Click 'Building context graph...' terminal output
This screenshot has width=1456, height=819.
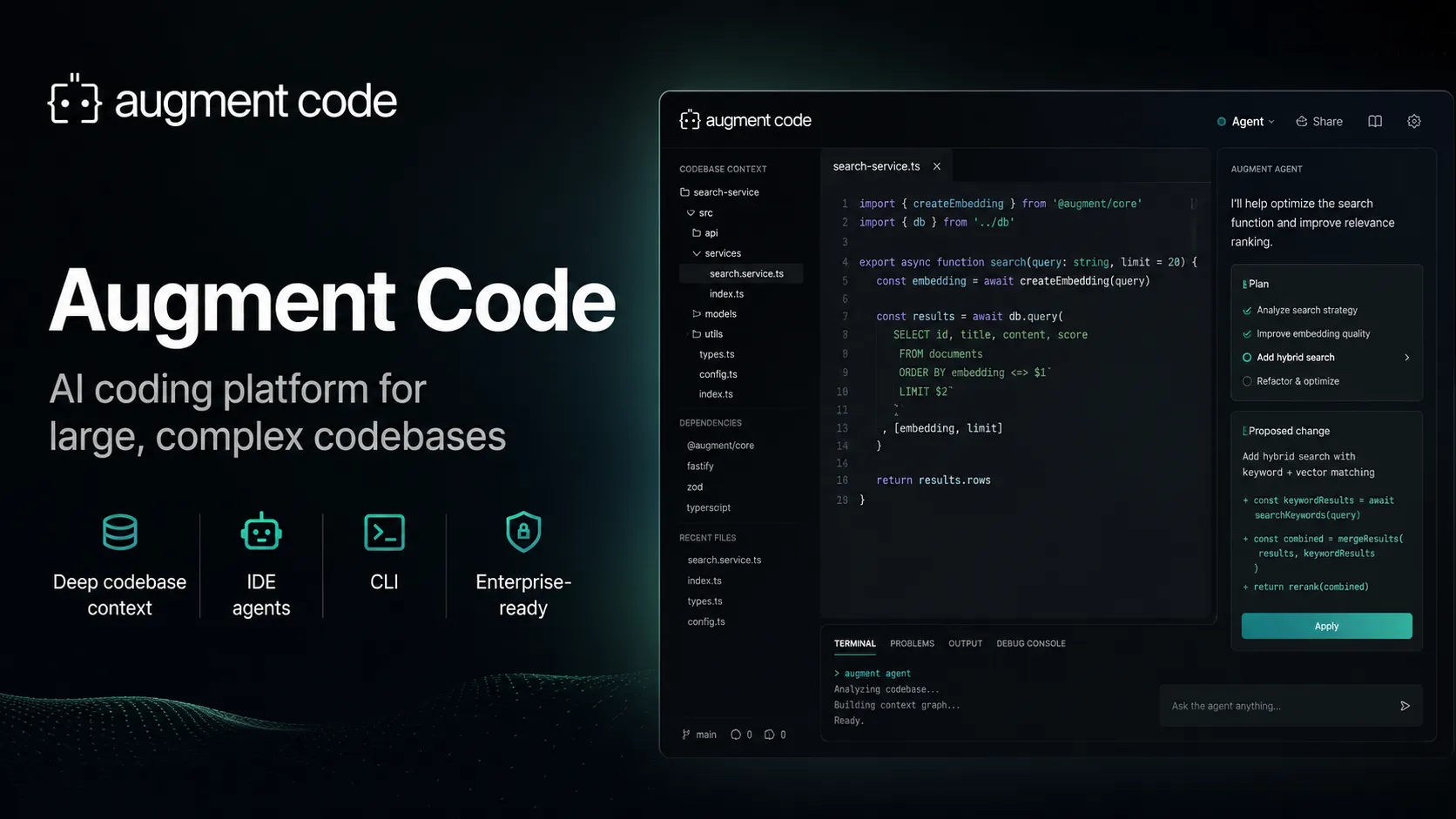click(897, 705)
